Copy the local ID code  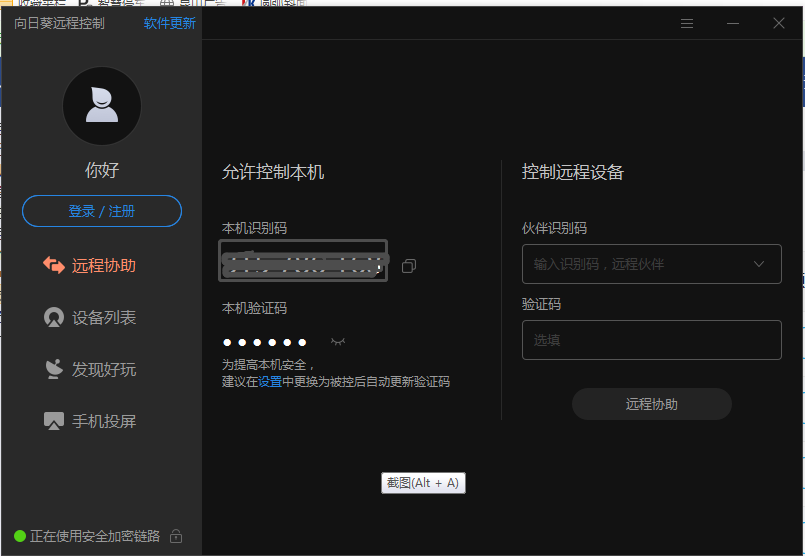click(x=409, y=266)
